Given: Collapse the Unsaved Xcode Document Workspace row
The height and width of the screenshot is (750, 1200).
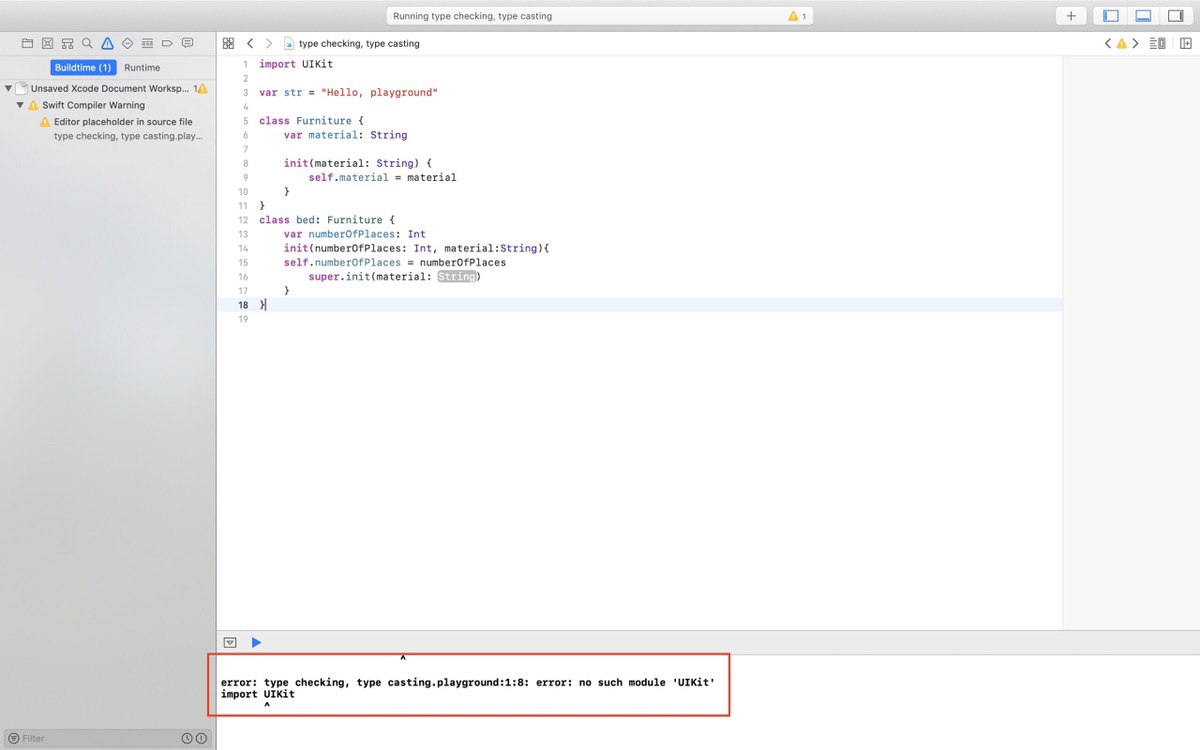Looking at the screenshot, I should click(x=8, y=88).
